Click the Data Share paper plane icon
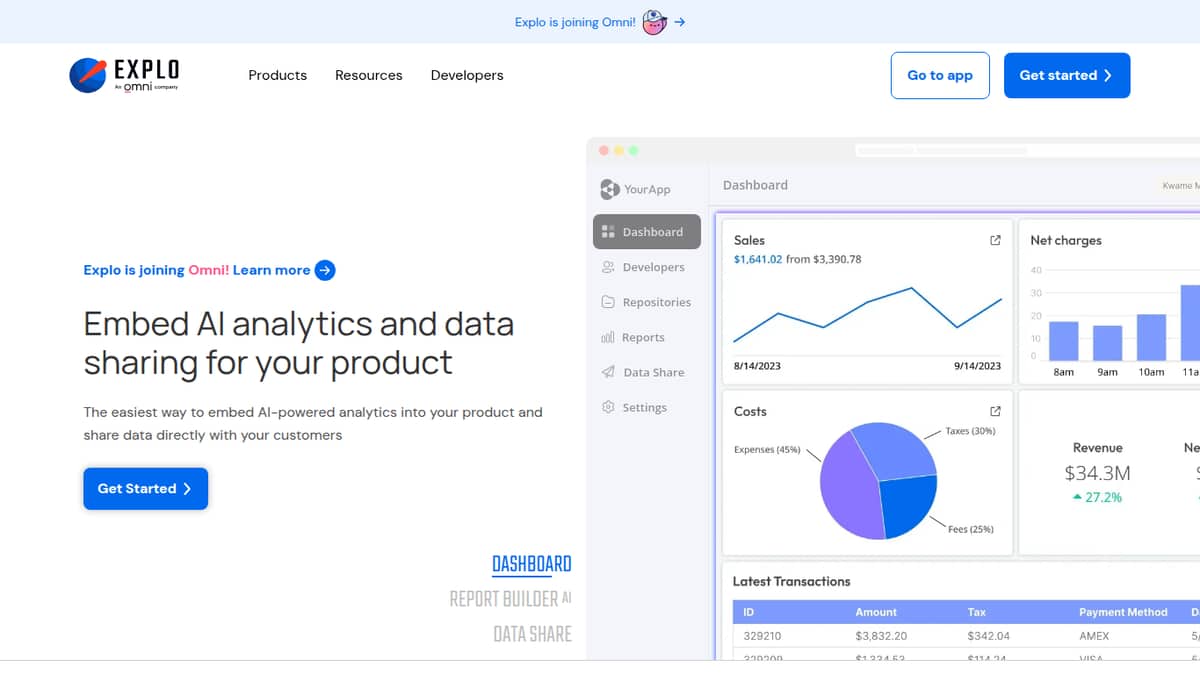Viewport: 1200px width, 674px height. click(x=608, y=372)
